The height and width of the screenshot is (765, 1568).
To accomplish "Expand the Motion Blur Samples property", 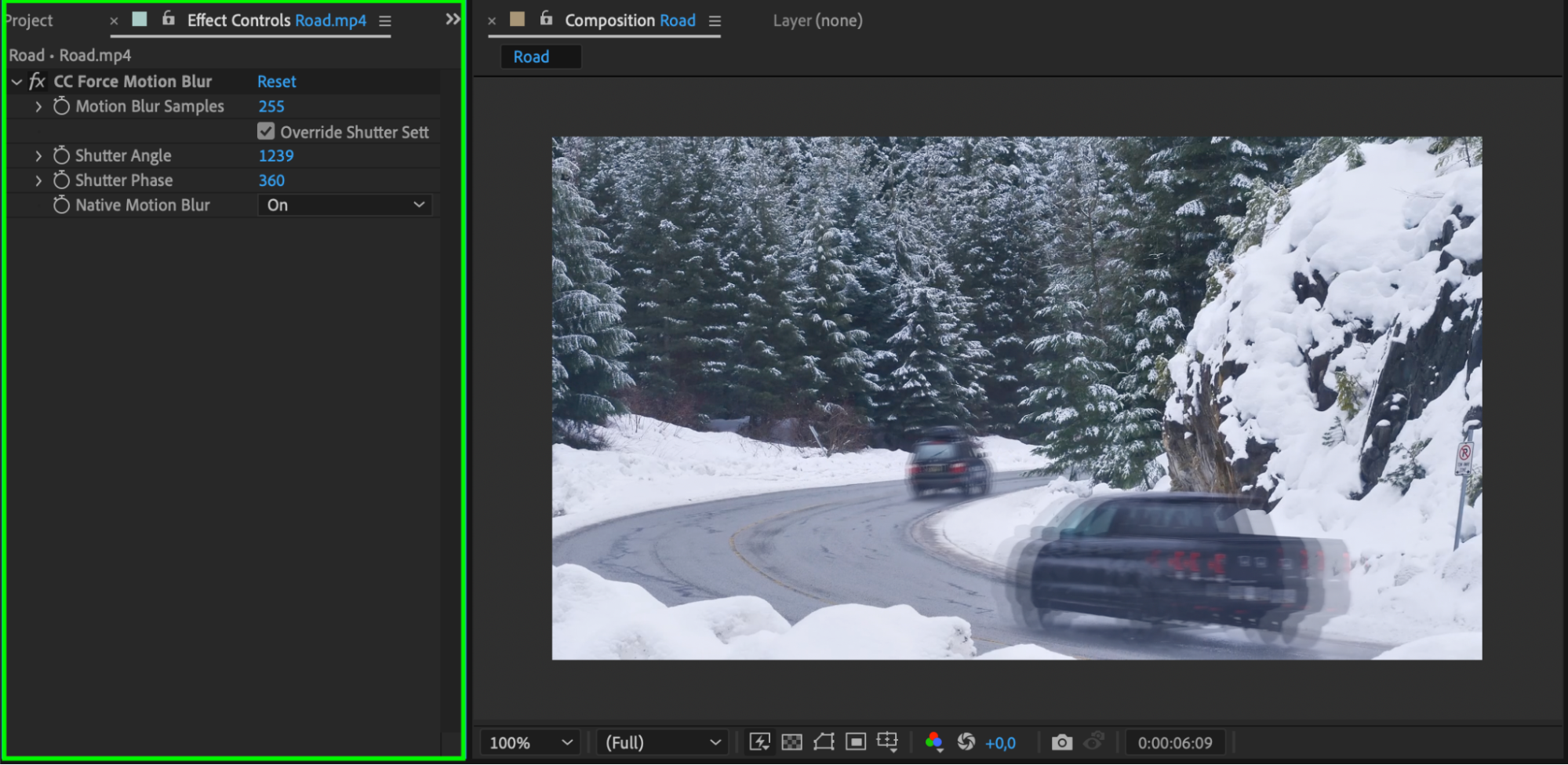I will coord(38,107).
